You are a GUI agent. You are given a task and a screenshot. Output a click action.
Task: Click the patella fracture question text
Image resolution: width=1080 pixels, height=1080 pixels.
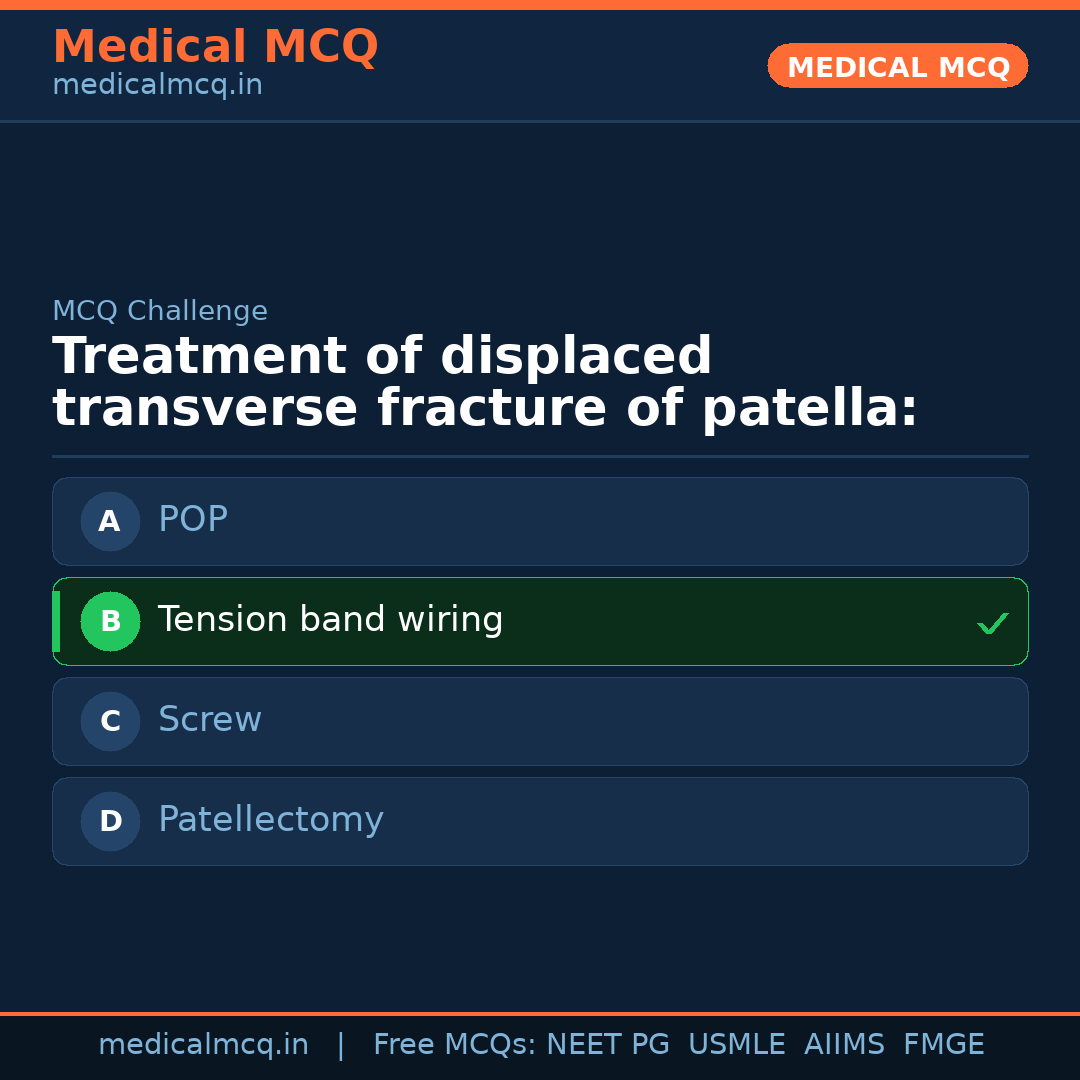485,383
